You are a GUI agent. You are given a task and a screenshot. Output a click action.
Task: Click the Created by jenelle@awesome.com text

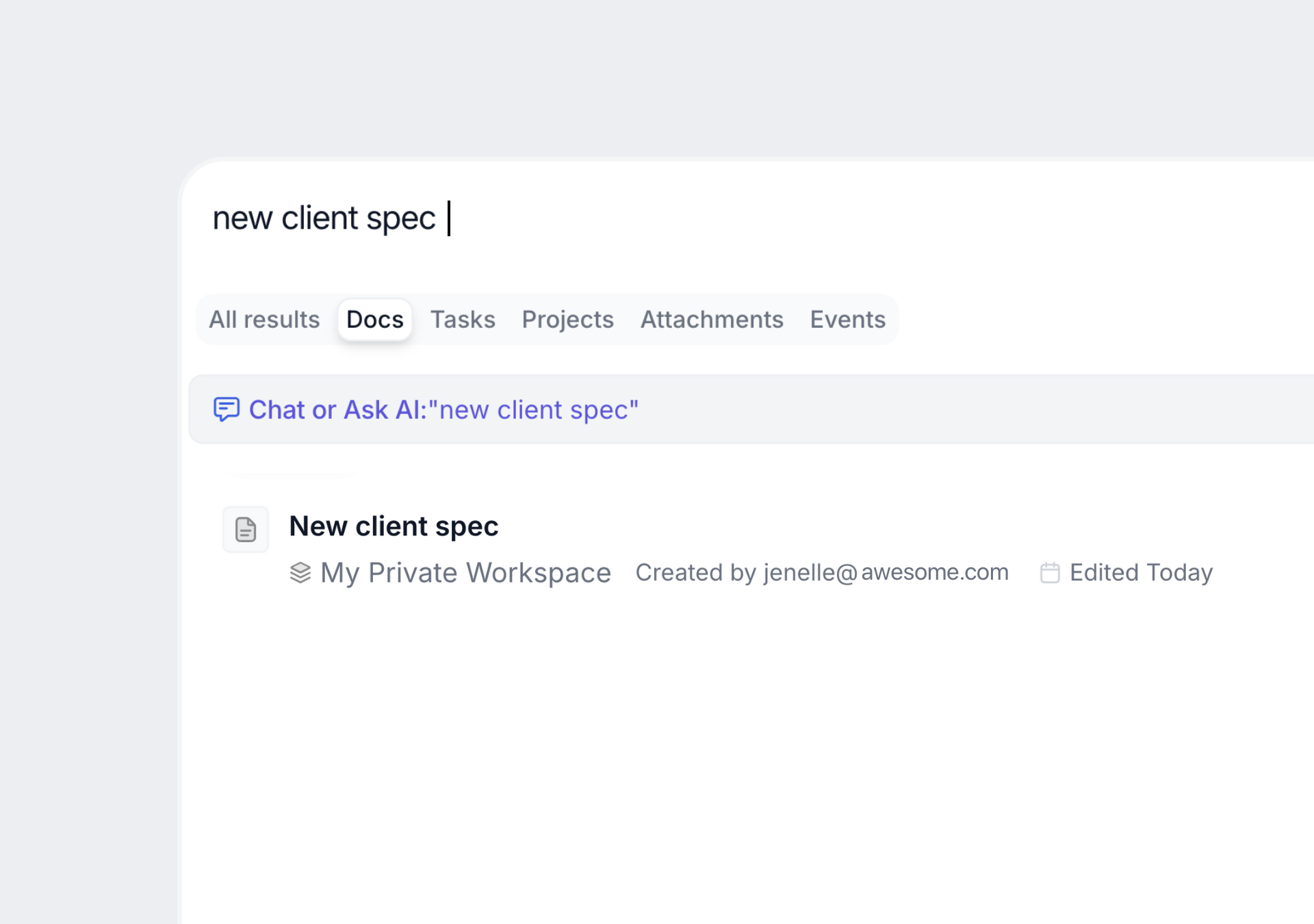coord(821,573)
